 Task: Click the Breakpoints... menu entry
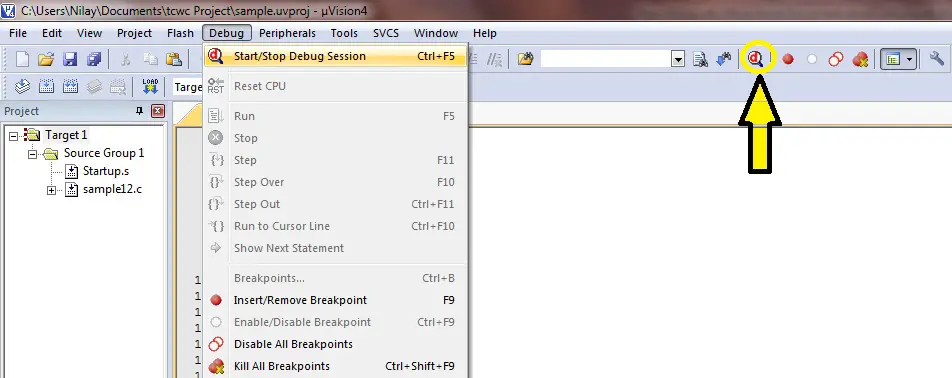[x=335, y=278]
